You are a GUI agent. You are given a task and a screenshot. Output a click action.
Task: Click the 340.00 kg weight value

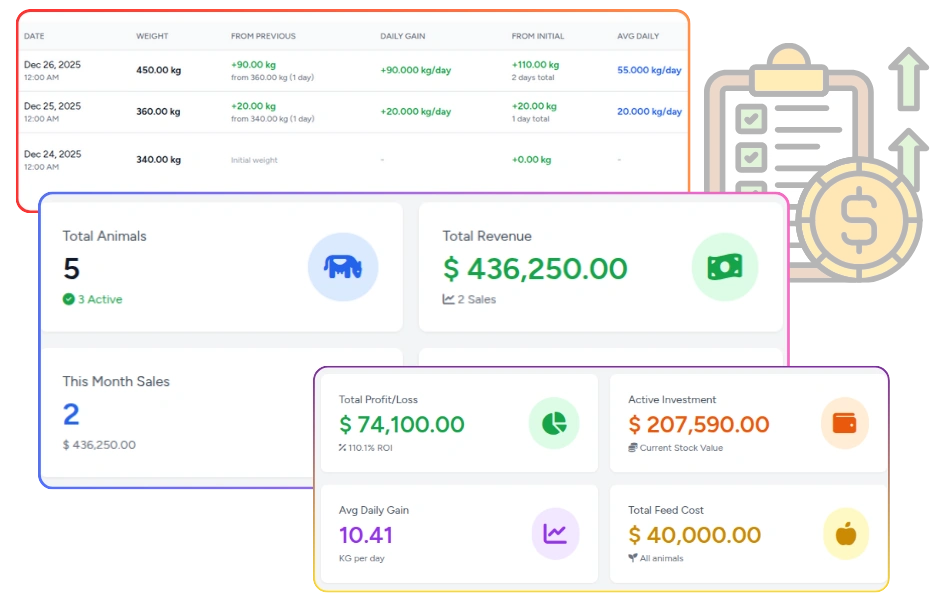[x=158, y=159]
